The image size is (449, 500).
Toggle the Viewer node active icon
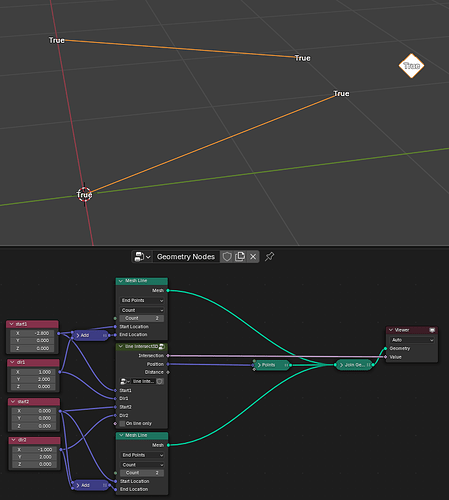coord(432,330)
